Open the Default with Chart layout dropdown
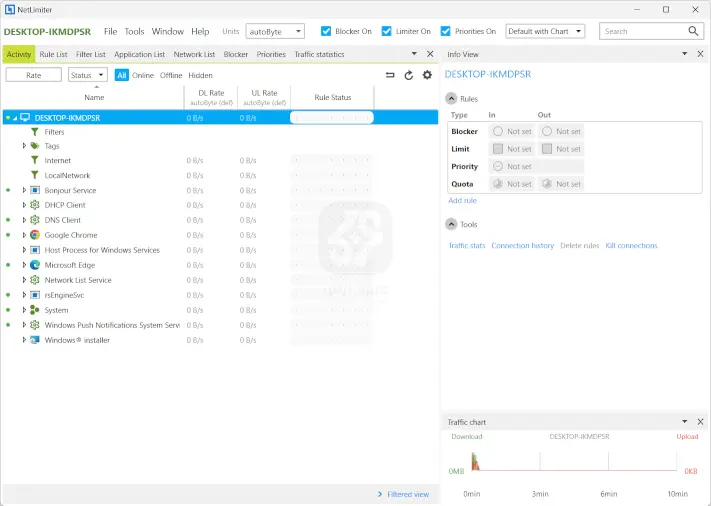The image size is (711, 506). pos(545,31)
